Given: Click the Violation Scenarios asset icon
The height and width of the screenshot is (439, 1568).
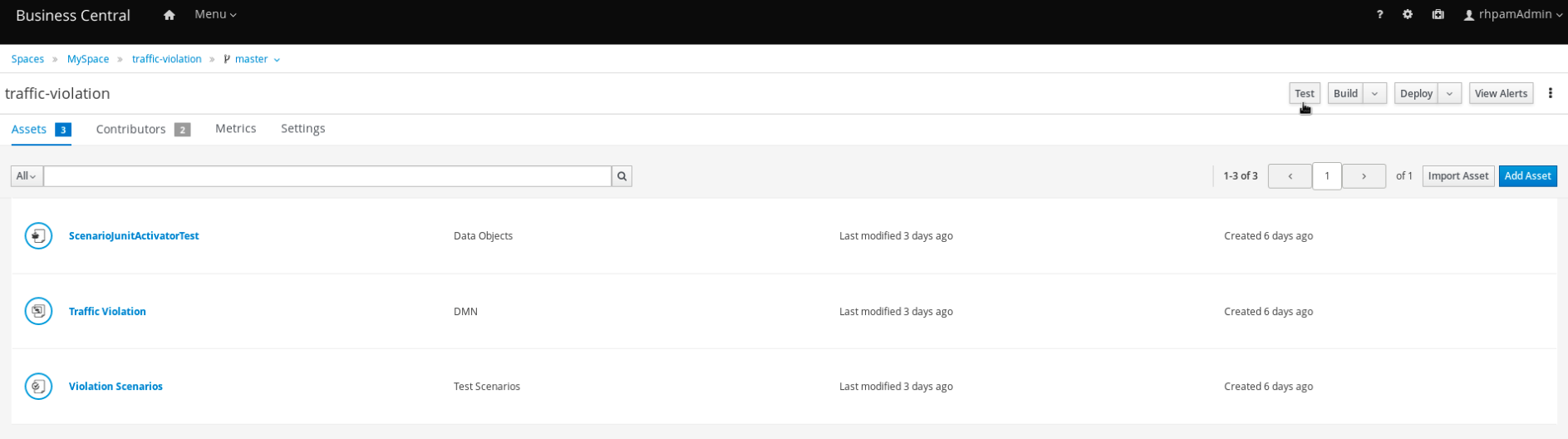Looking at the screenshot, I should tap(38, 387).
